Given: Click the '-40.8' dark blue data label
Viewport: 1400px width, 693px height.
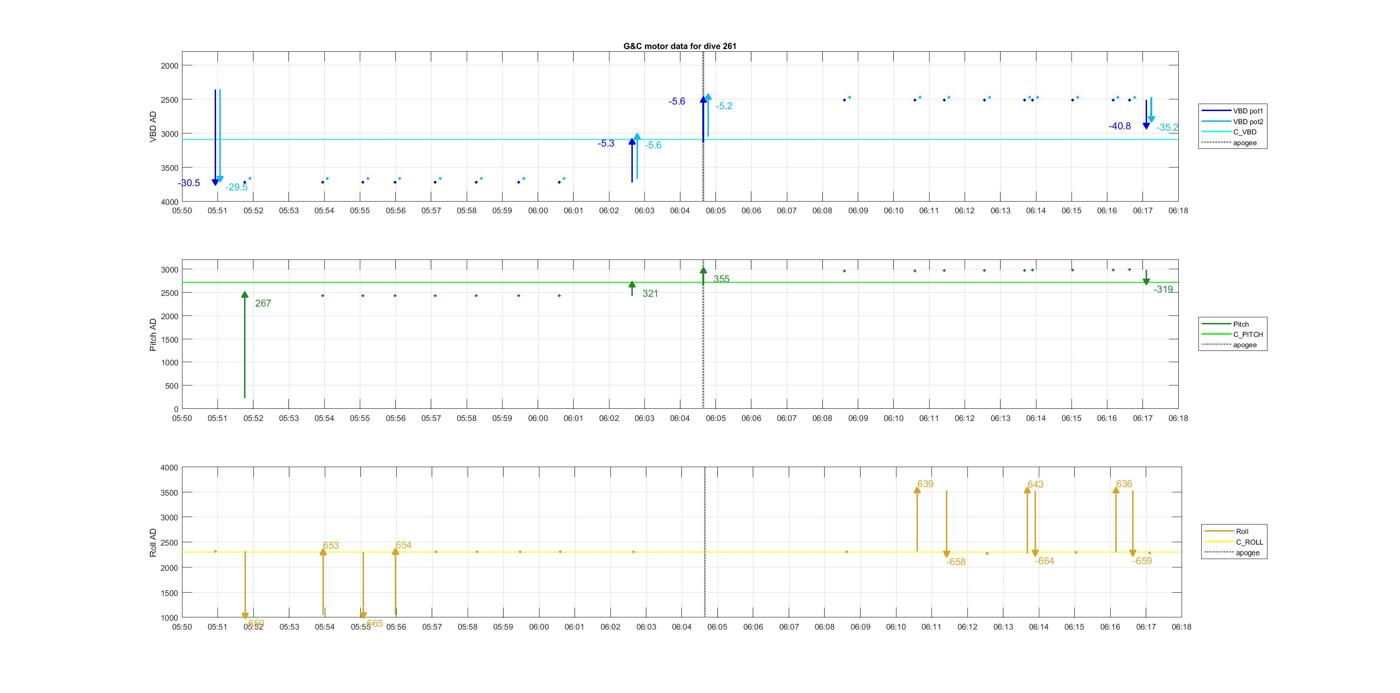Looking at the screenshot, I should pos(1120,126).
